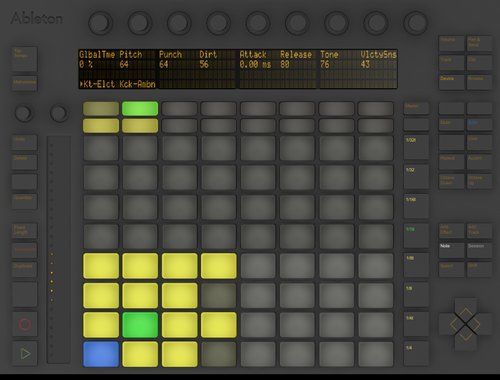This screenshot has width=500, height=380.
Task: Click the tempo knob below Metronome
Action: click(24, 113)
